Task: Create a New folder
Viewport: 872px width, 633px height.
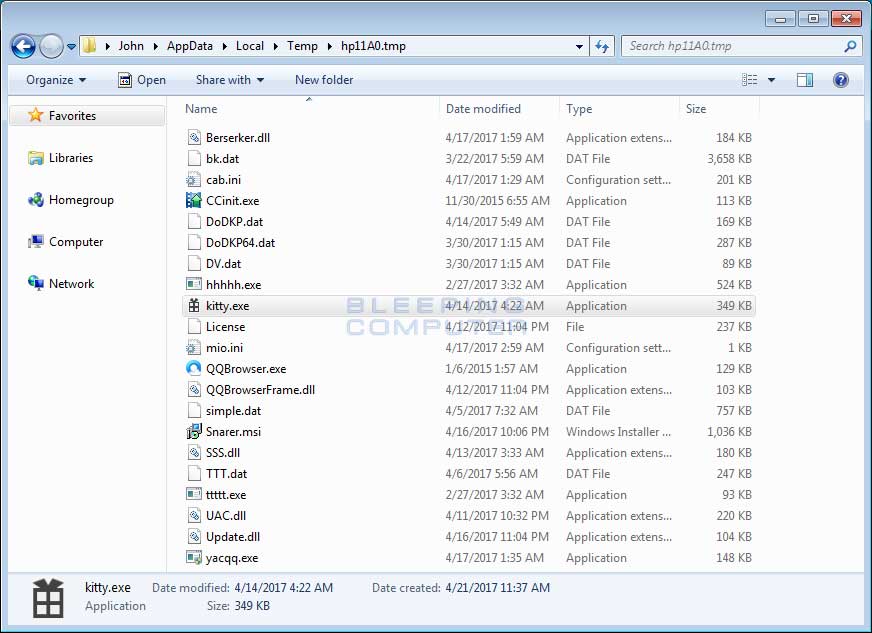Action: tap(324, 80)
